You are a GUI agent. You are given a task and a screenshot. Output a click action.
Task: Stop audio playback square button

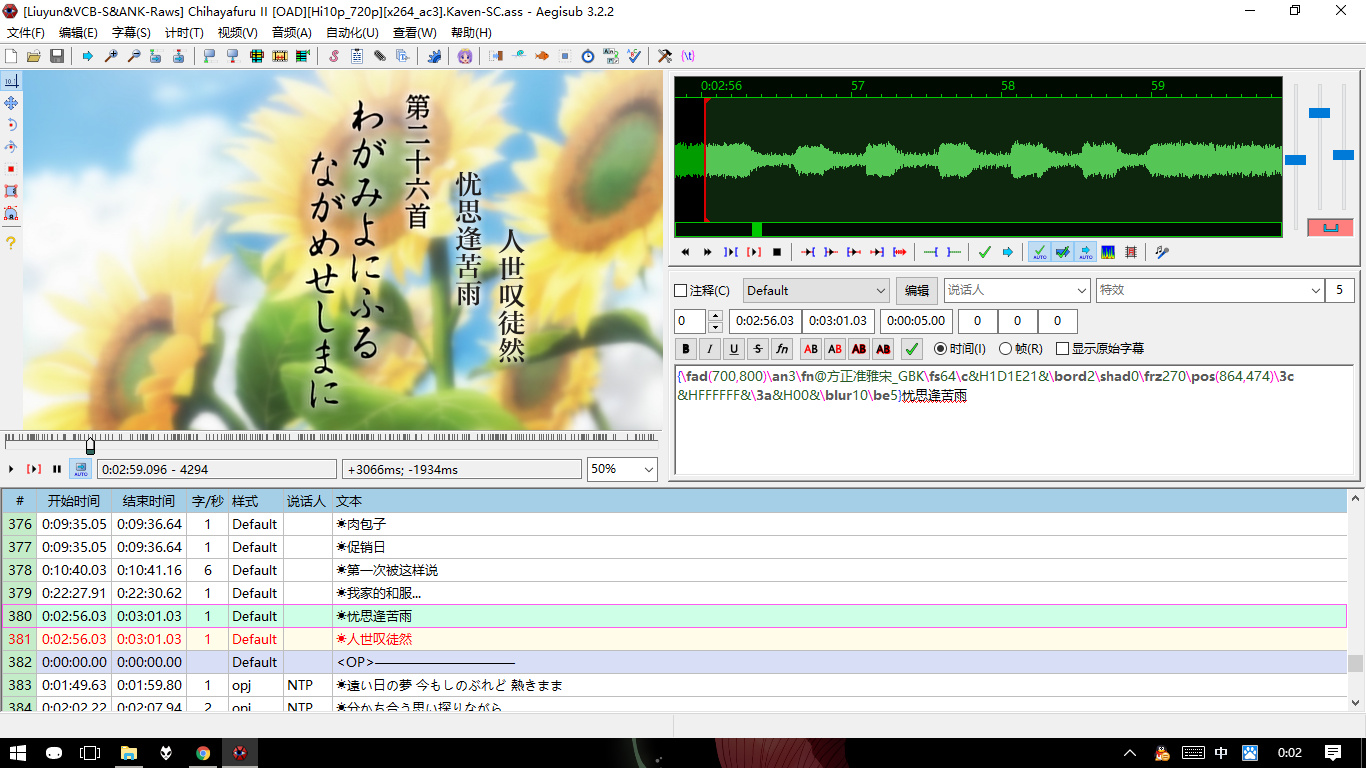coord(777,252)
